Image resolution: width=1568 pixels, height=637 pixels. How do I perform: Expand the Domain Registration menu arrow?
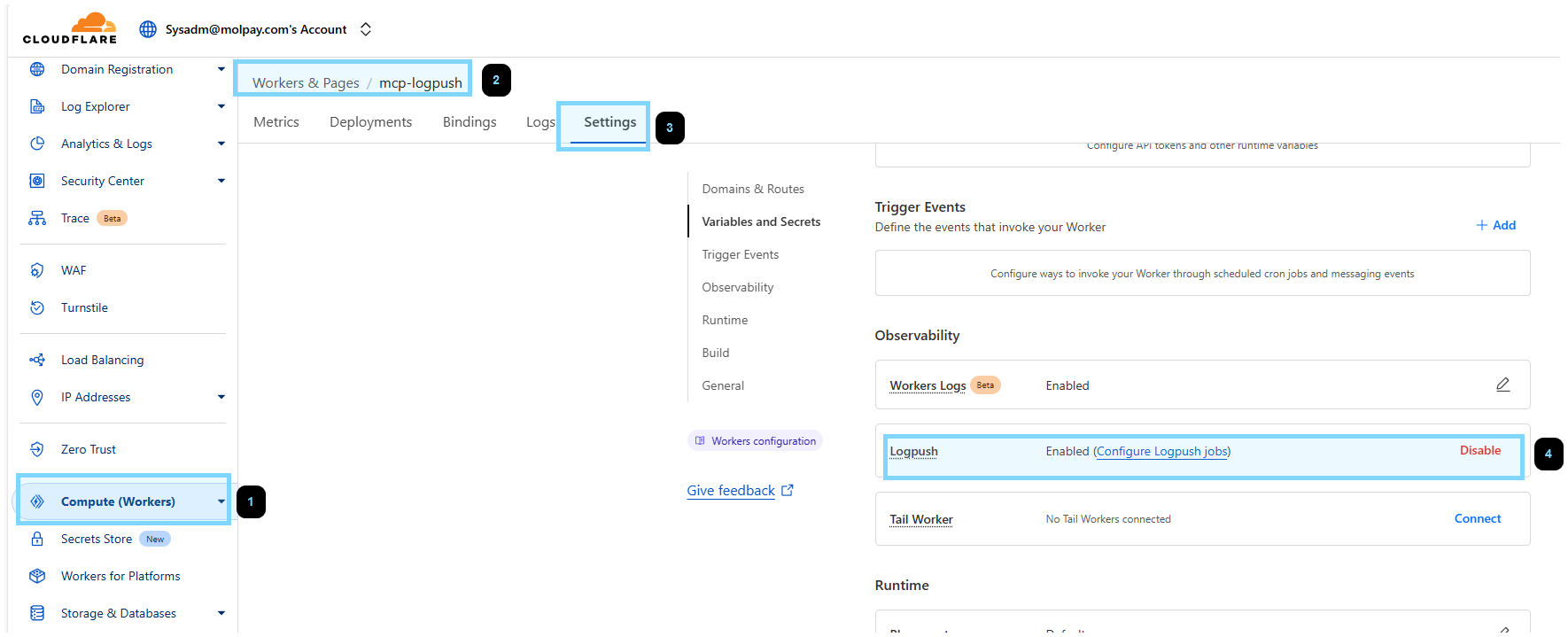(221, 69)
